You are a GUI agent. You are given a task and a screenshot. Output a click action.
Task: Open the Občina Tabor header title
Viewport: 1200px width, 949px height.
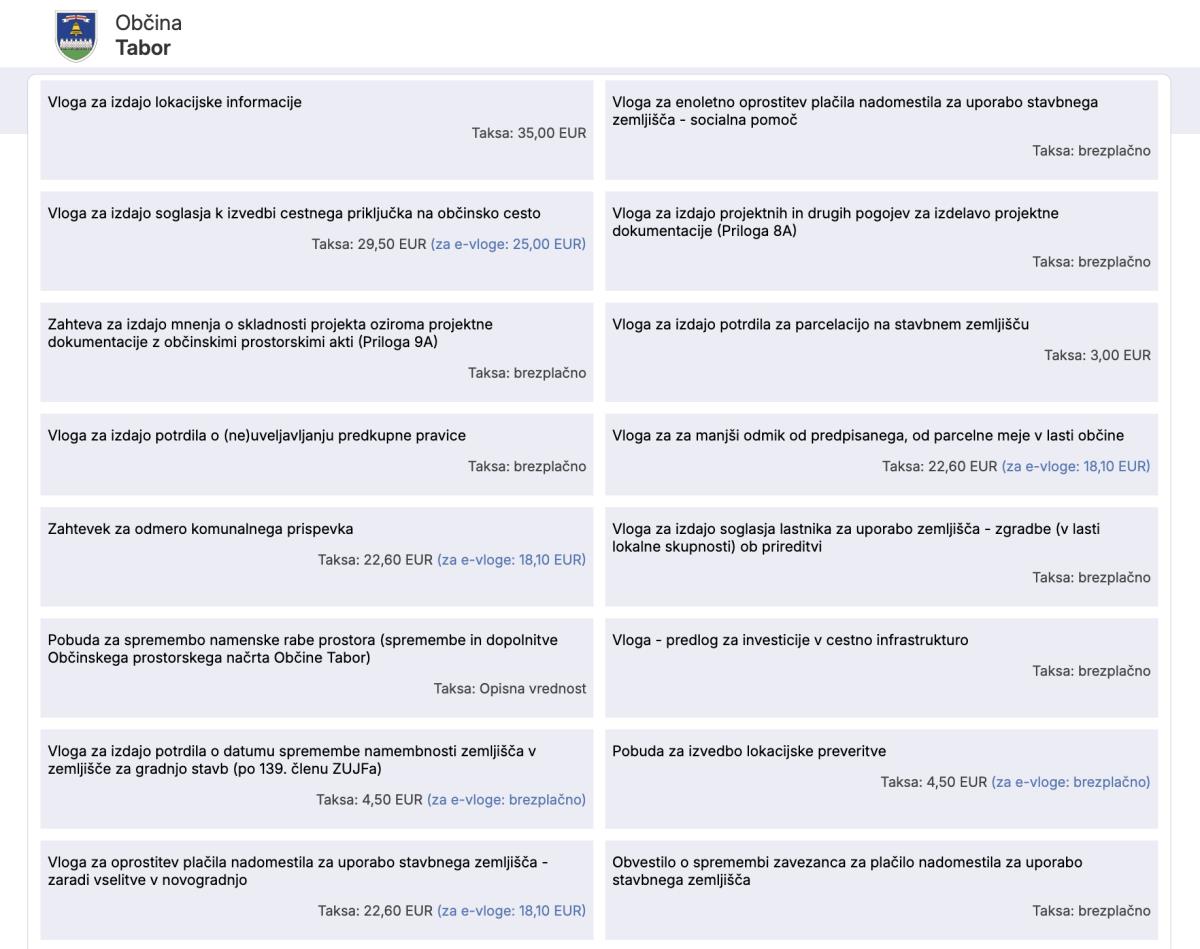pyautogui.click(x=149, y=35)
